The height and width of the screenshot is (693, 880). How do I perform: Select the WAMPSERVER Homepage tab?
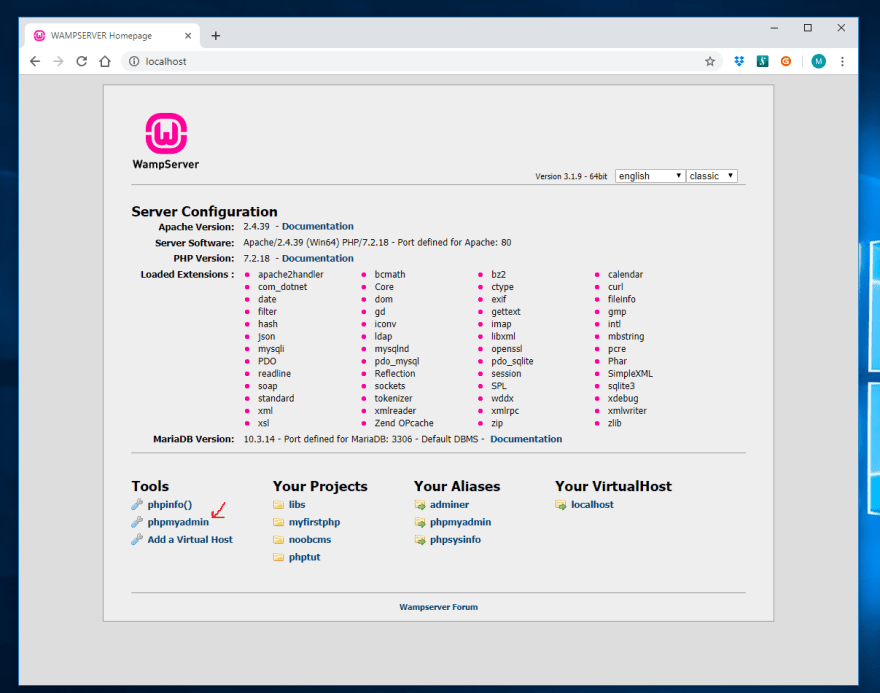click(112, 35)
